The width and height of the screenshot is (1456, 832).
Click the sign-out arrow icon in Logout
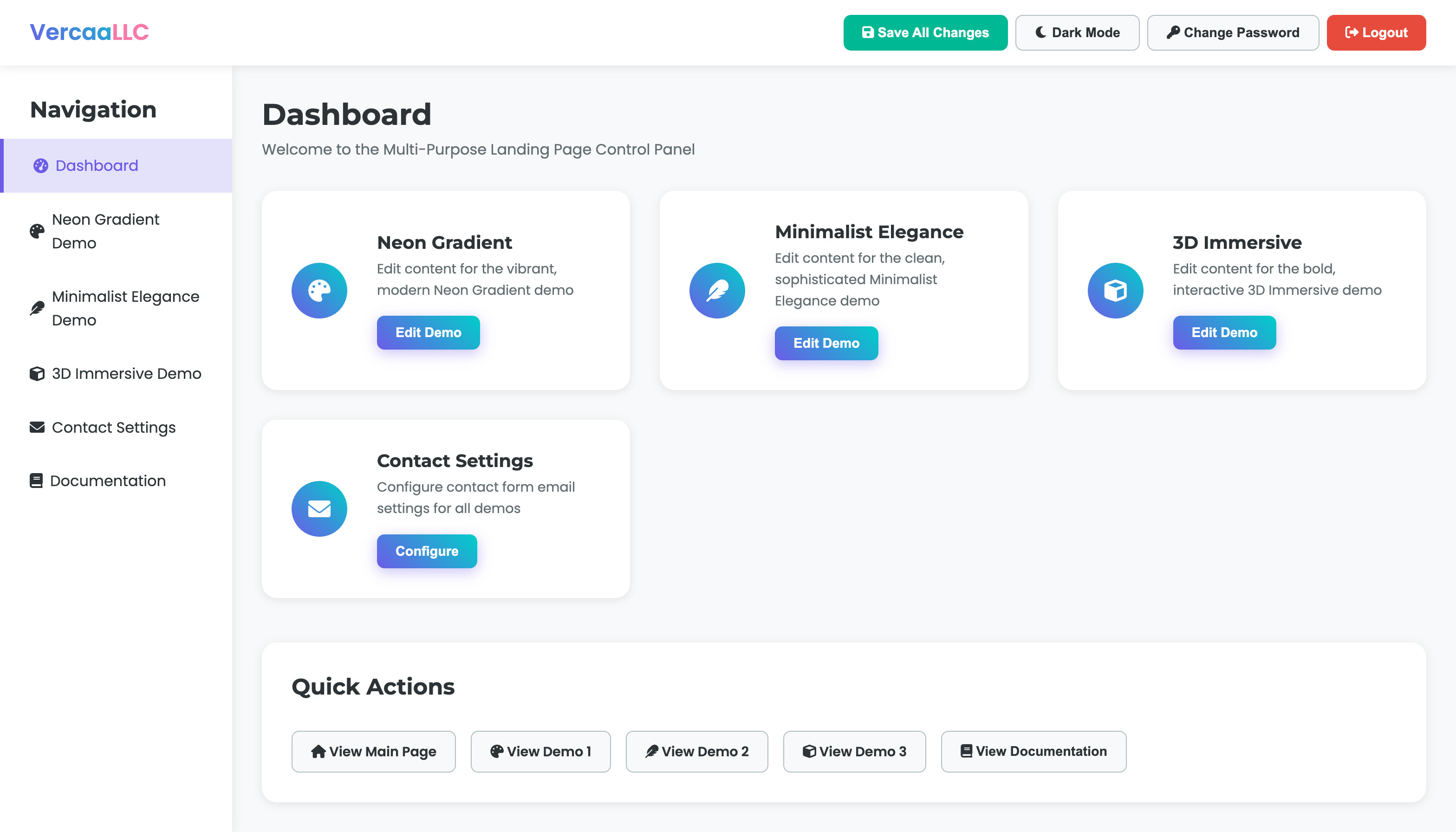pos(1352,32)
